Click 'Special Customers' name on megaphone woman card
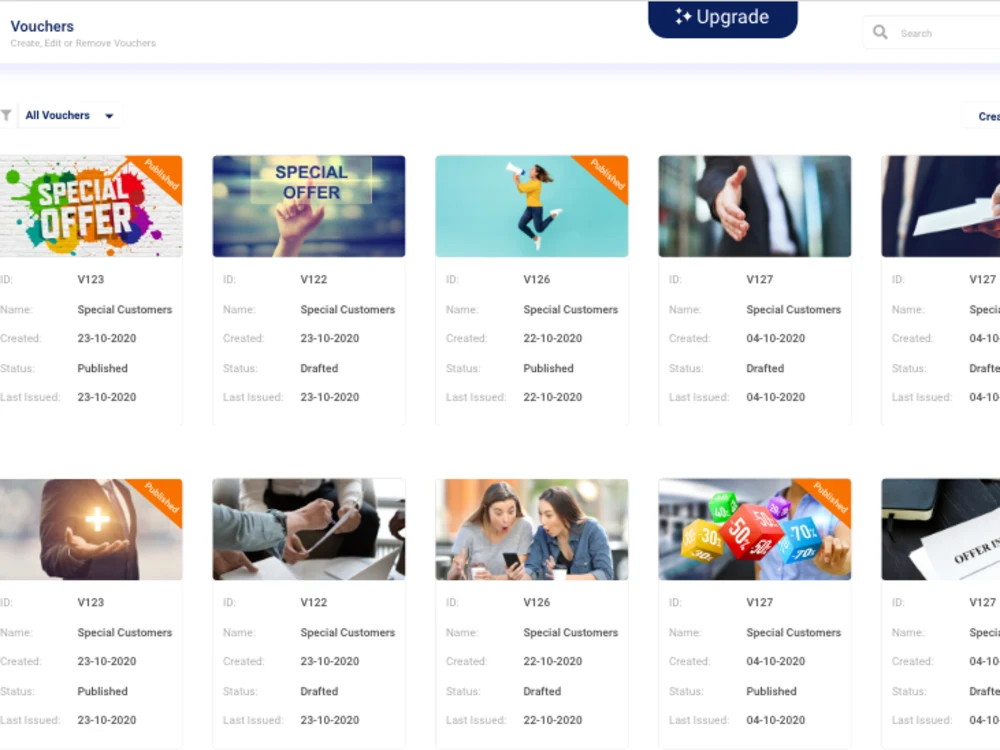 (571, 309)
